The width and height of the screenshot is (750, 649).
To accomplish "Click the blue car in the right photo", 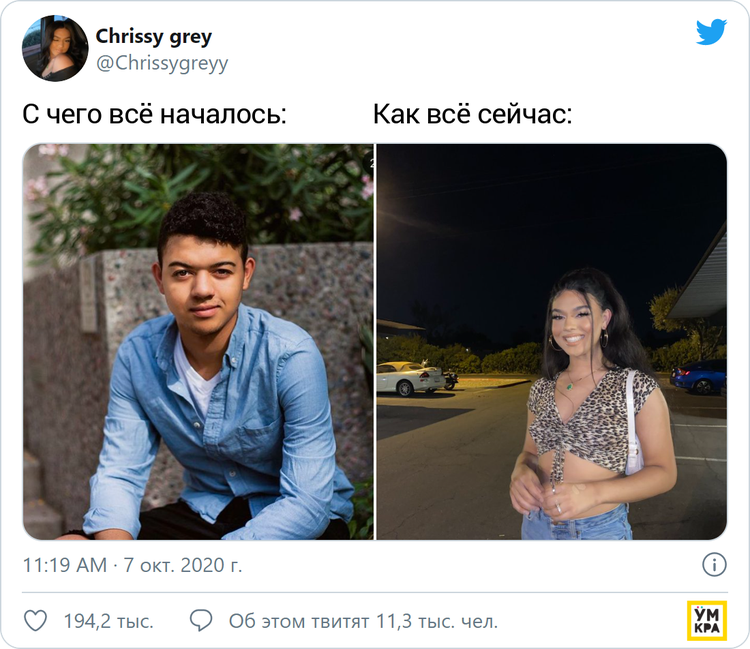I will tap(699, 377).
